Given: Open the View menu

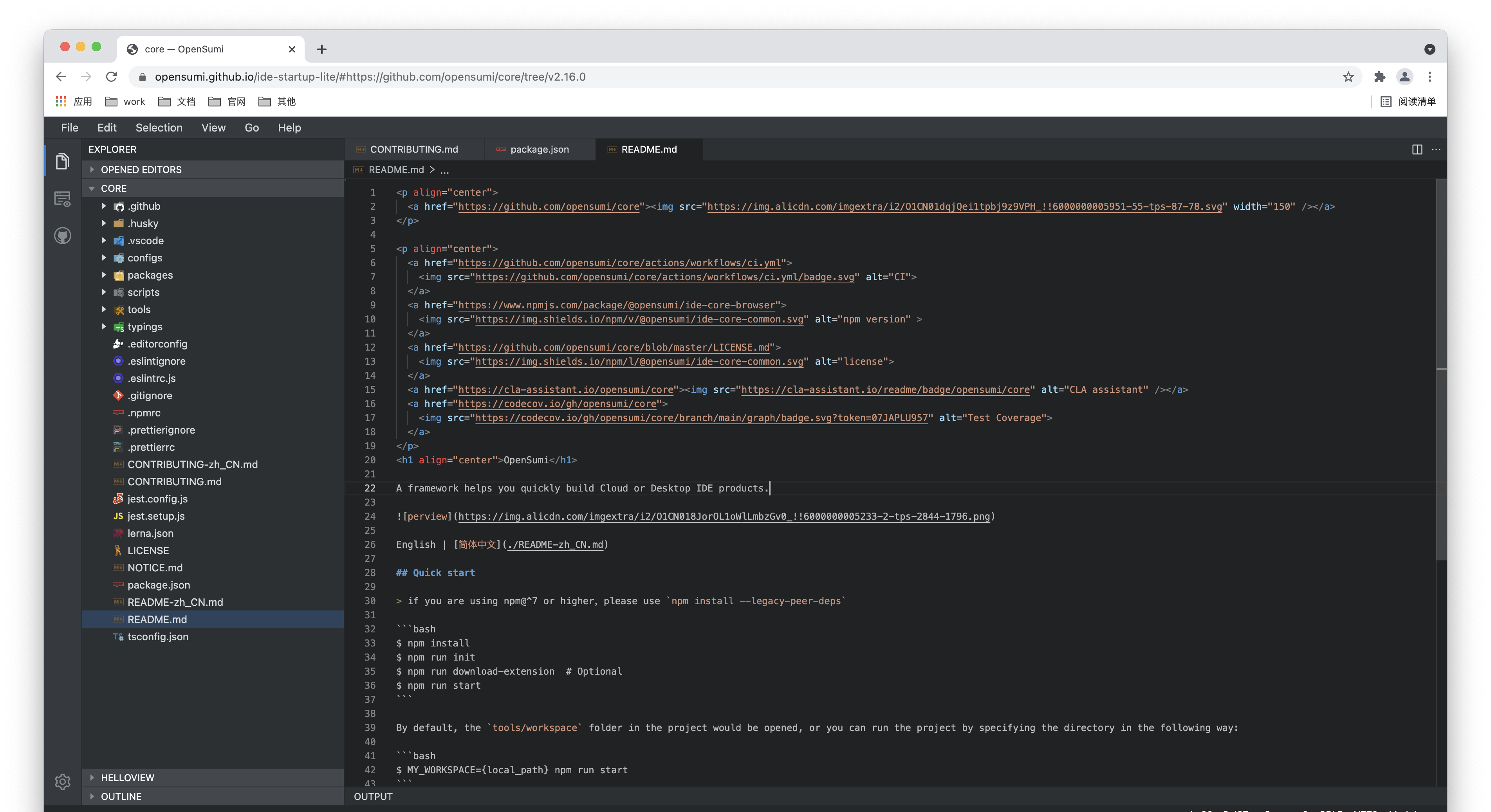Looking at the screenshot, I should coord(213,128).
